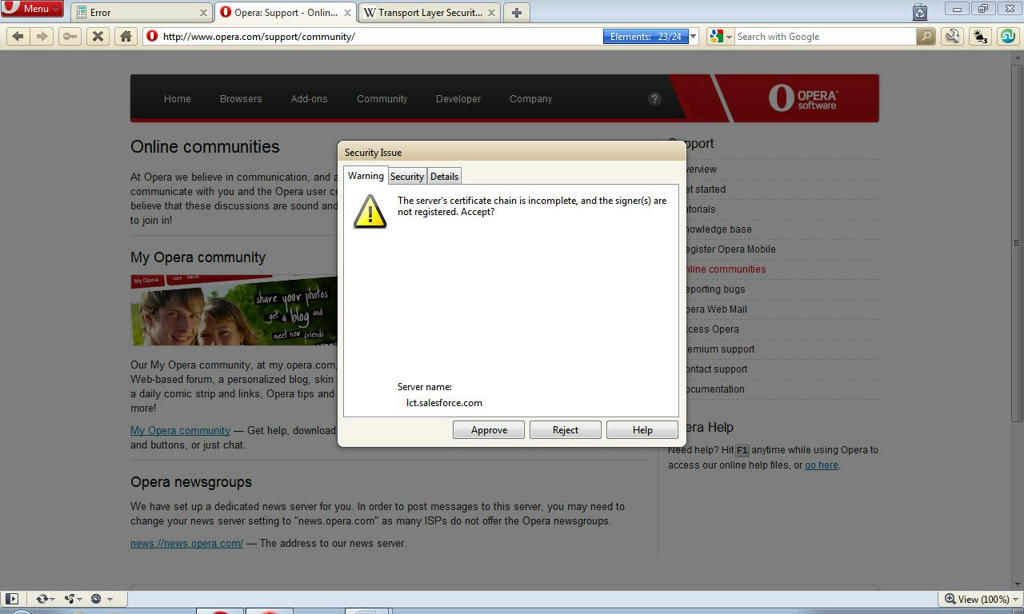
Task: Open the Opera Turbo status bar dropdown
Action: [101, 598]
